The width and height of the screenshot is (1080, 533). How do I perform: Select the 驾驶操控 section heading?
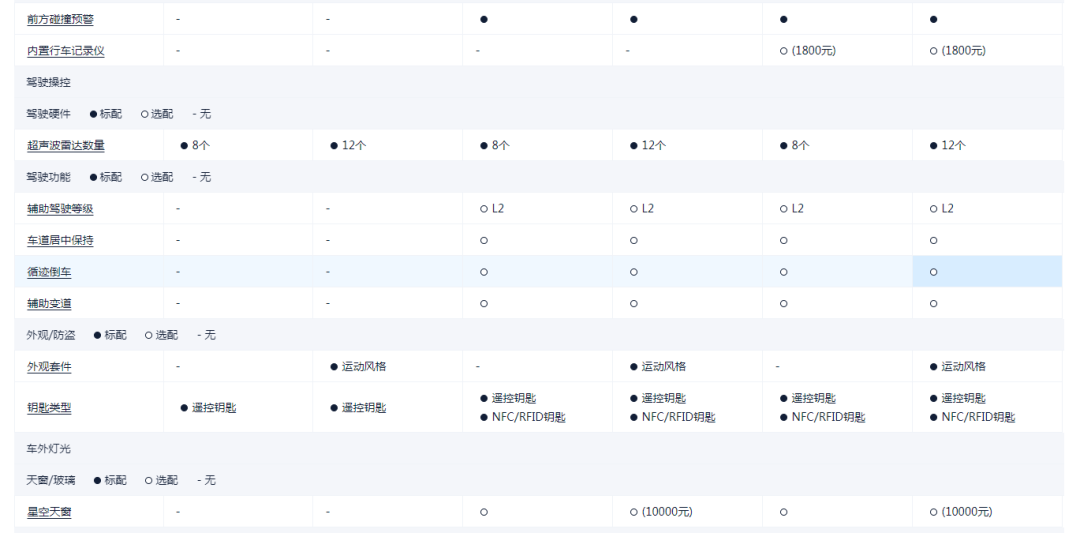pyautogui.click(x=48, y=83)
